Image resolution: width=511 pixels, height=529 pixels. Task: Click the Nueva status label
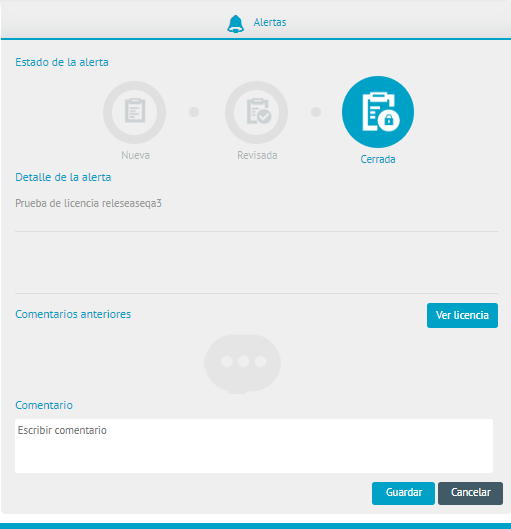135,155
